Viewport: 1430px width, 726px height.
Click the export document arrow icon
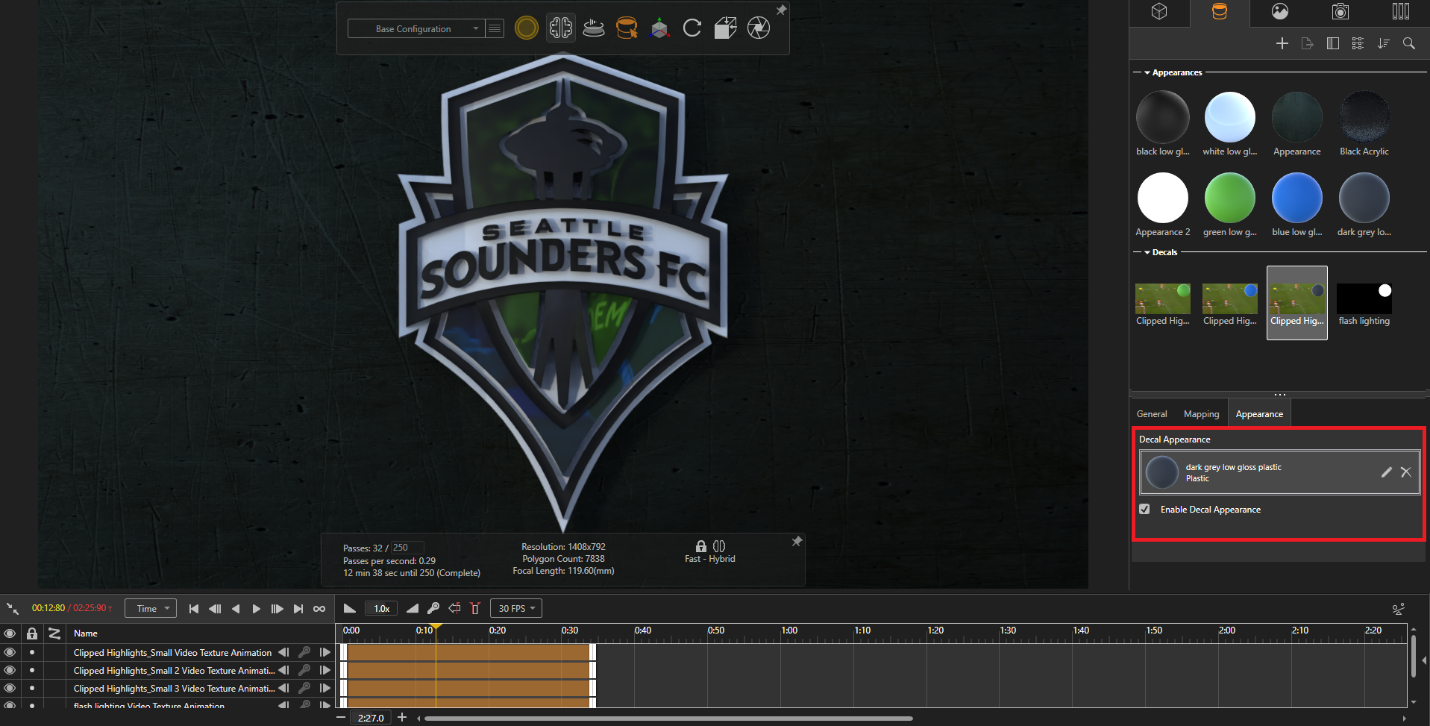pyautogui.click(x=1307, y=43)
